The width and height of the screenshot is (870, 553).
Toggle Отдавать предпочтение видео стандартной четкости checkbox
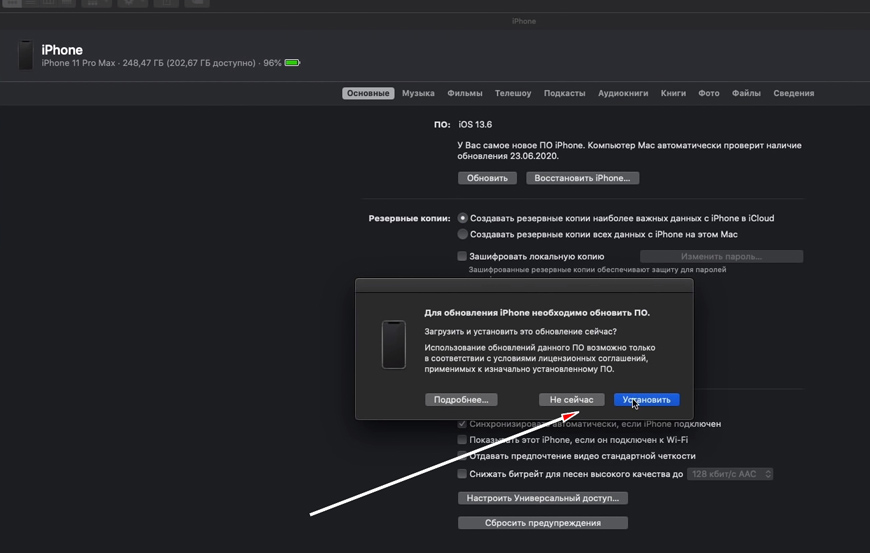(x=462, y=456)
